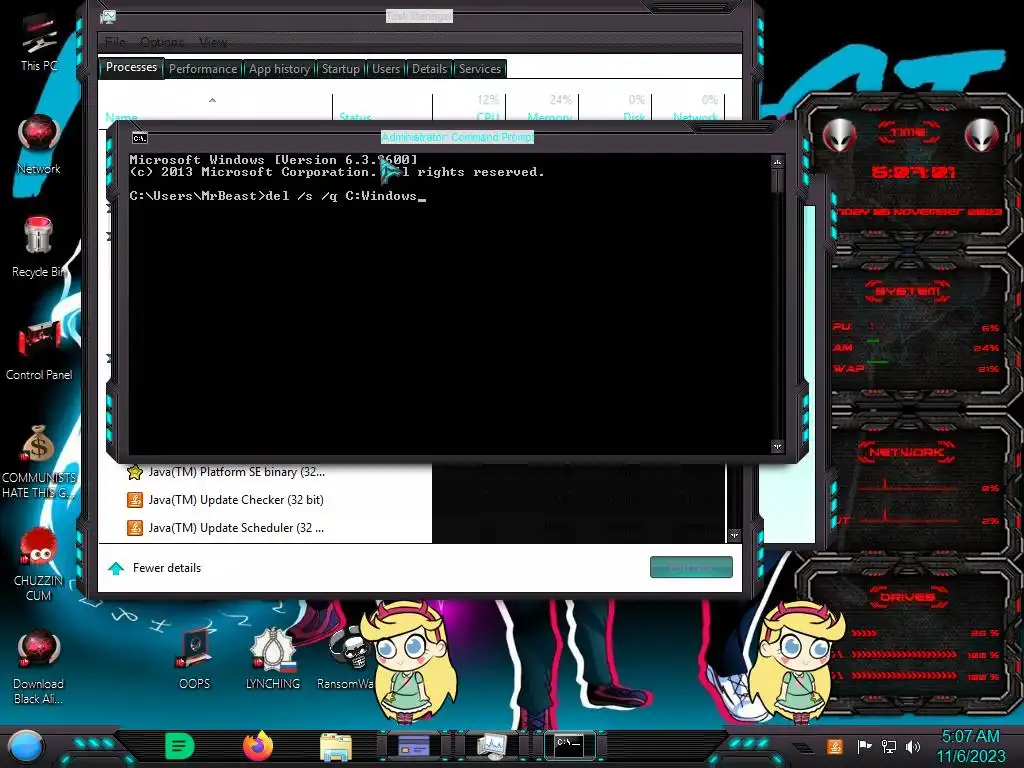This screenshot has height=768, width=1024.
Task: Click the TIME gadget header
Action: (908, 132)
